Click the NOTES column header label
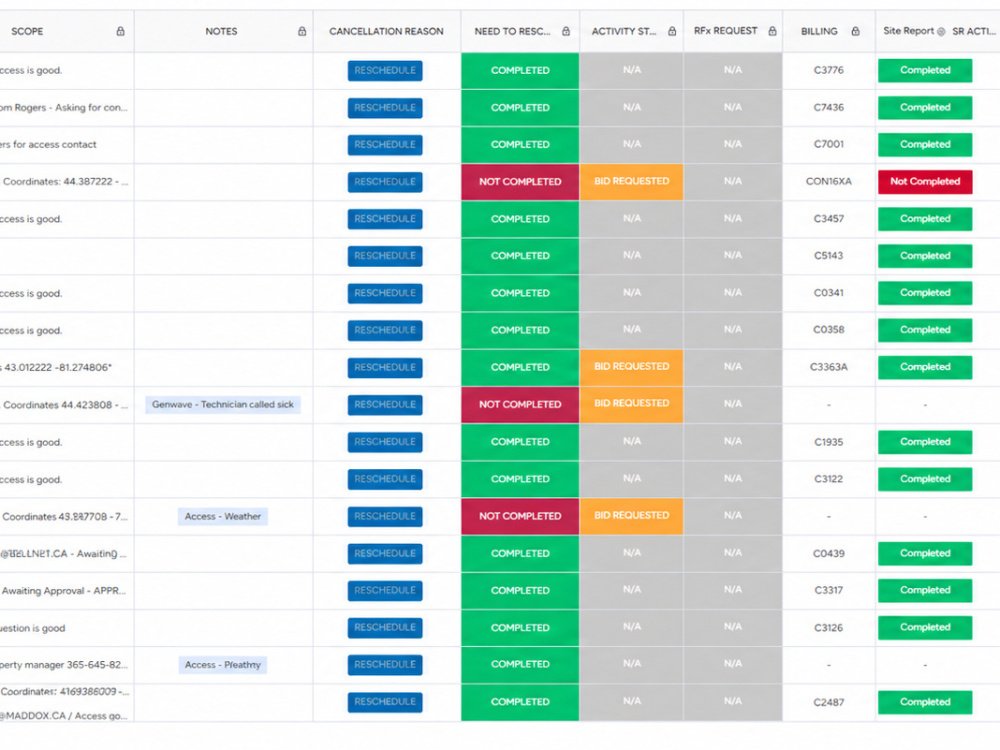This screenshot has height=750, width=1000. (221, 31)
